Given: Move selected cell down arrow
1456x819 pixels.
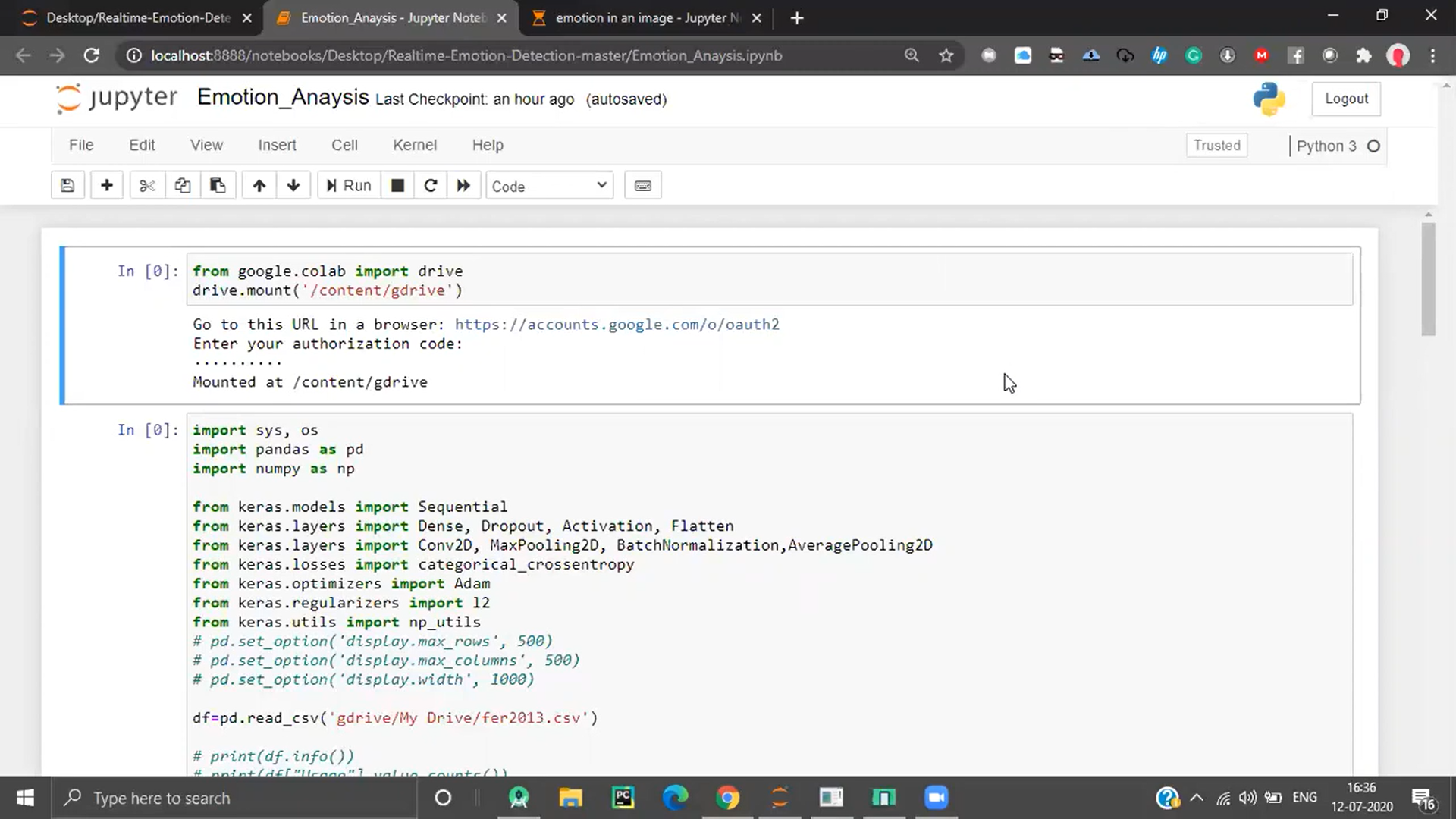Looking at the screenshot, I should [293, 186].
